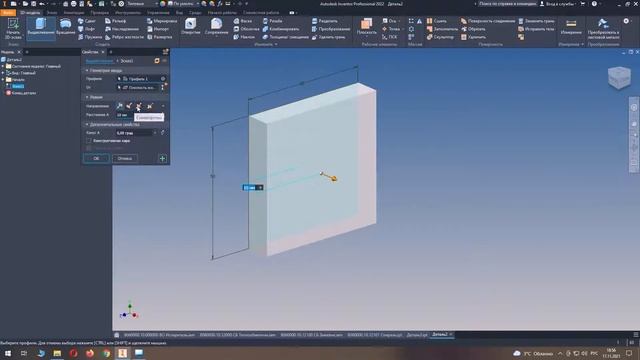The image size is (640, 360).
Task: Set asymmetric extrusion direction in Properties panel
Action: (150, 106)
